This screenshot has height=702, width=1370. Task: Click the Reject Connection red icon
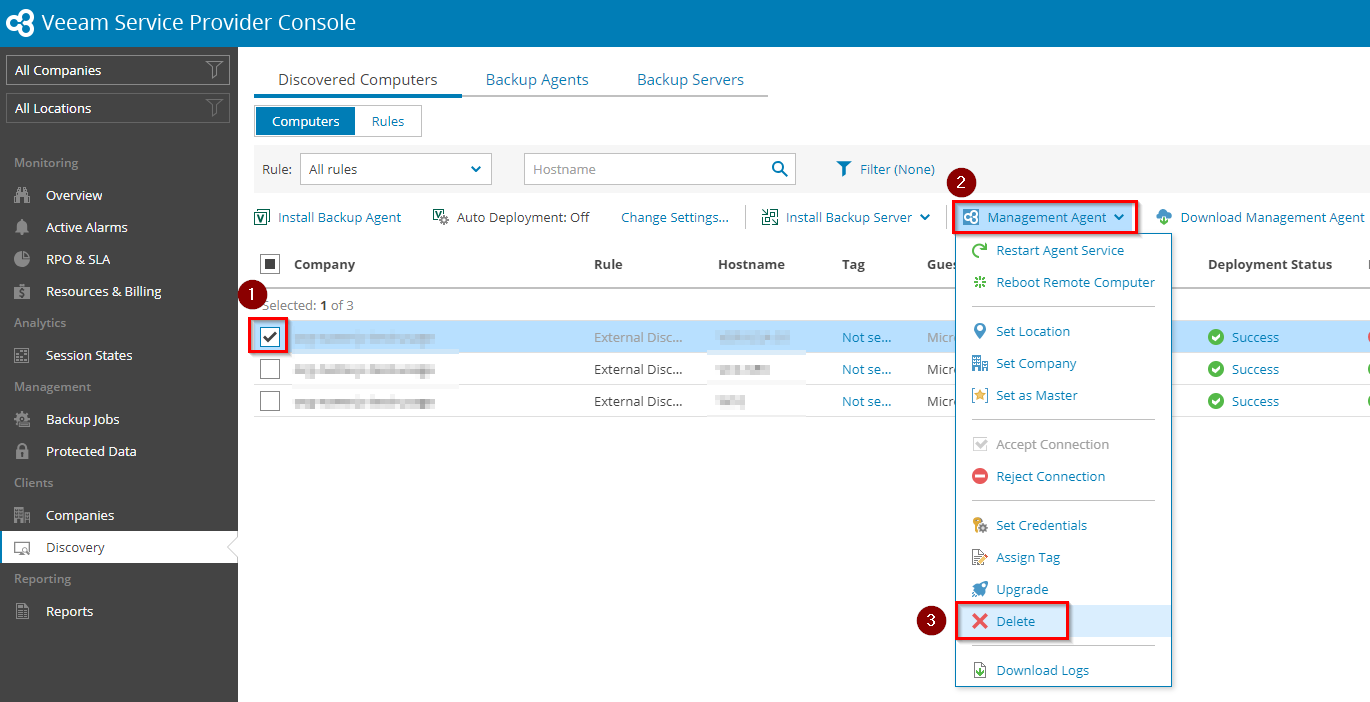tap(980, 476)
